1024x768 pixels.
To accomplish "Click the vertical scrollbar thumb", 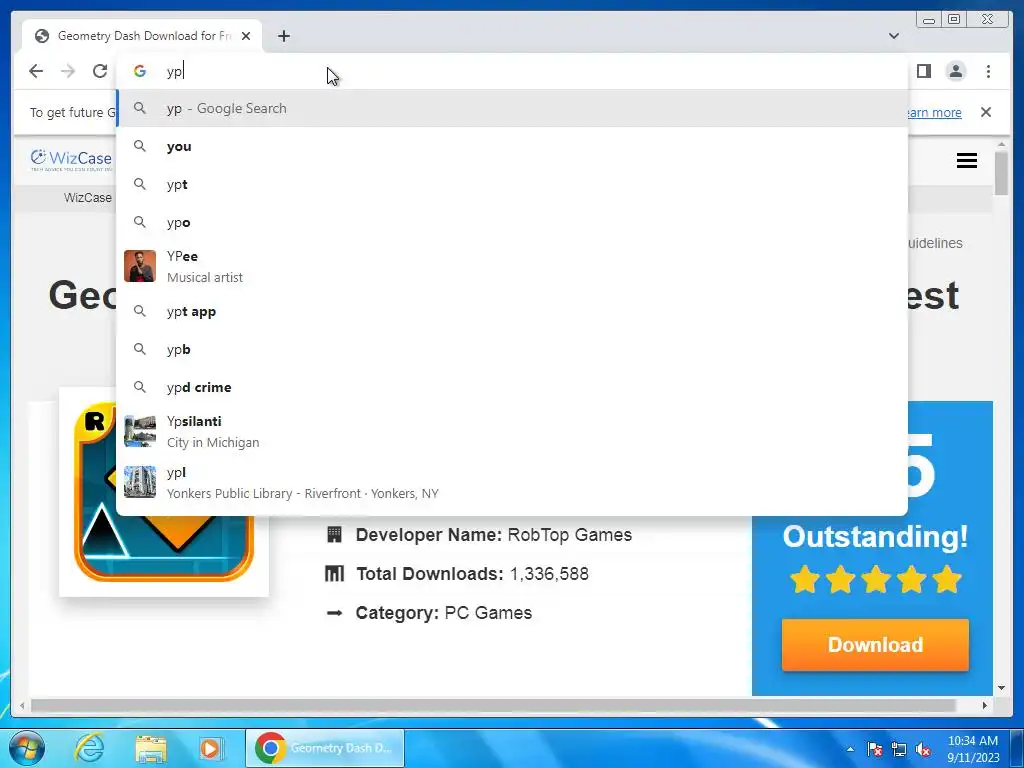I will (1001, 172).
